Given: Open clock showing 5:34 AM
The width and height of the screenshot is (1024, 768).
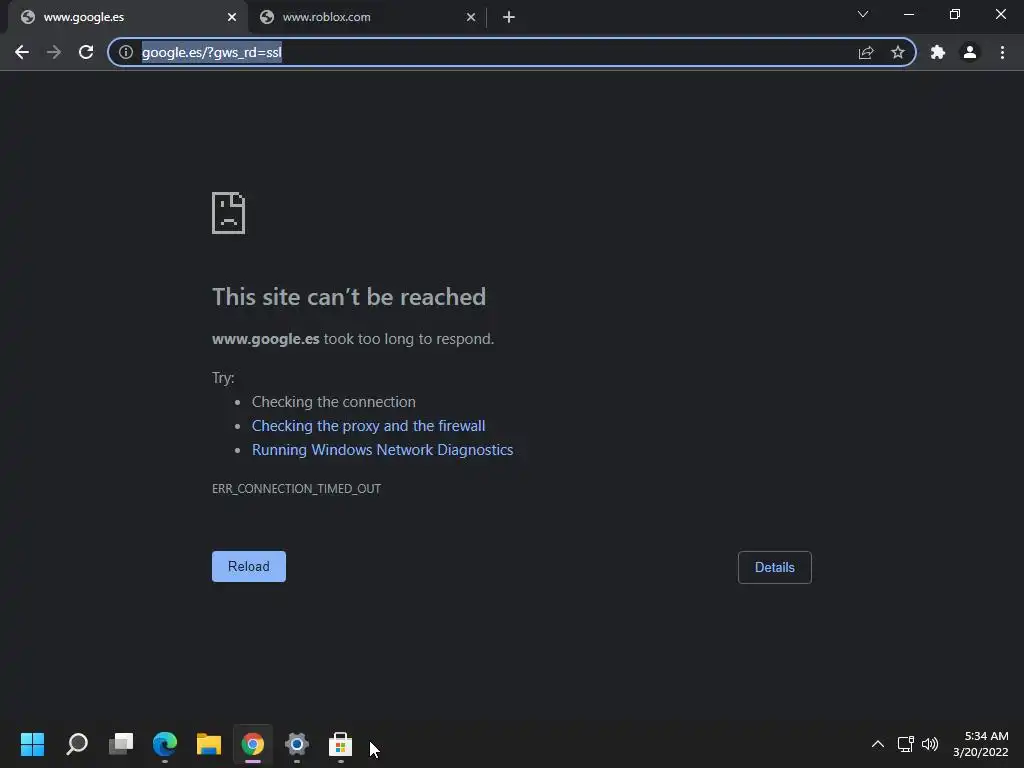Looking at the screenshot, I should (x=980, y=744).
